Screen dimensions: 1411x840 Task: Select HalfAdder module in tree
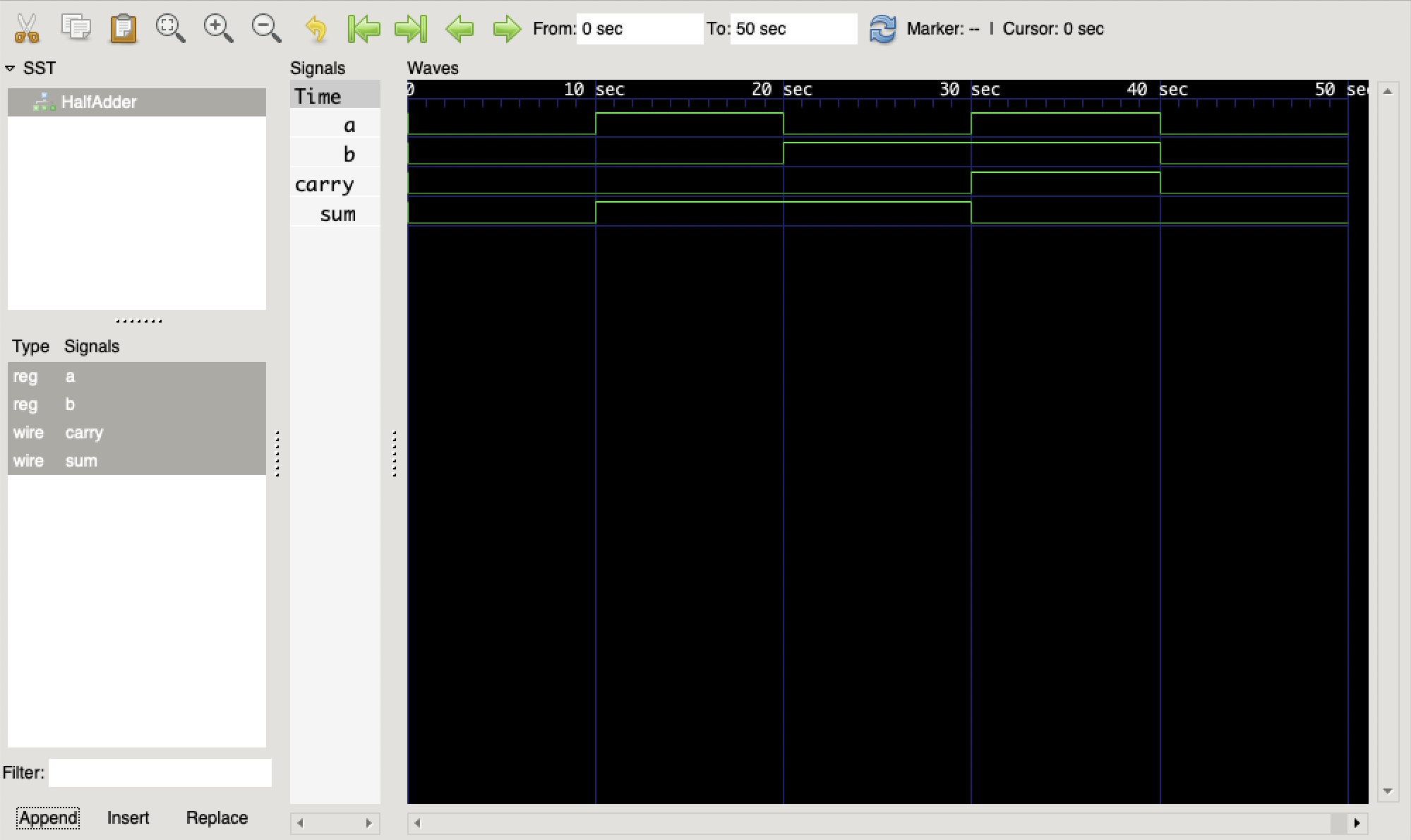[x=99, y=102]
